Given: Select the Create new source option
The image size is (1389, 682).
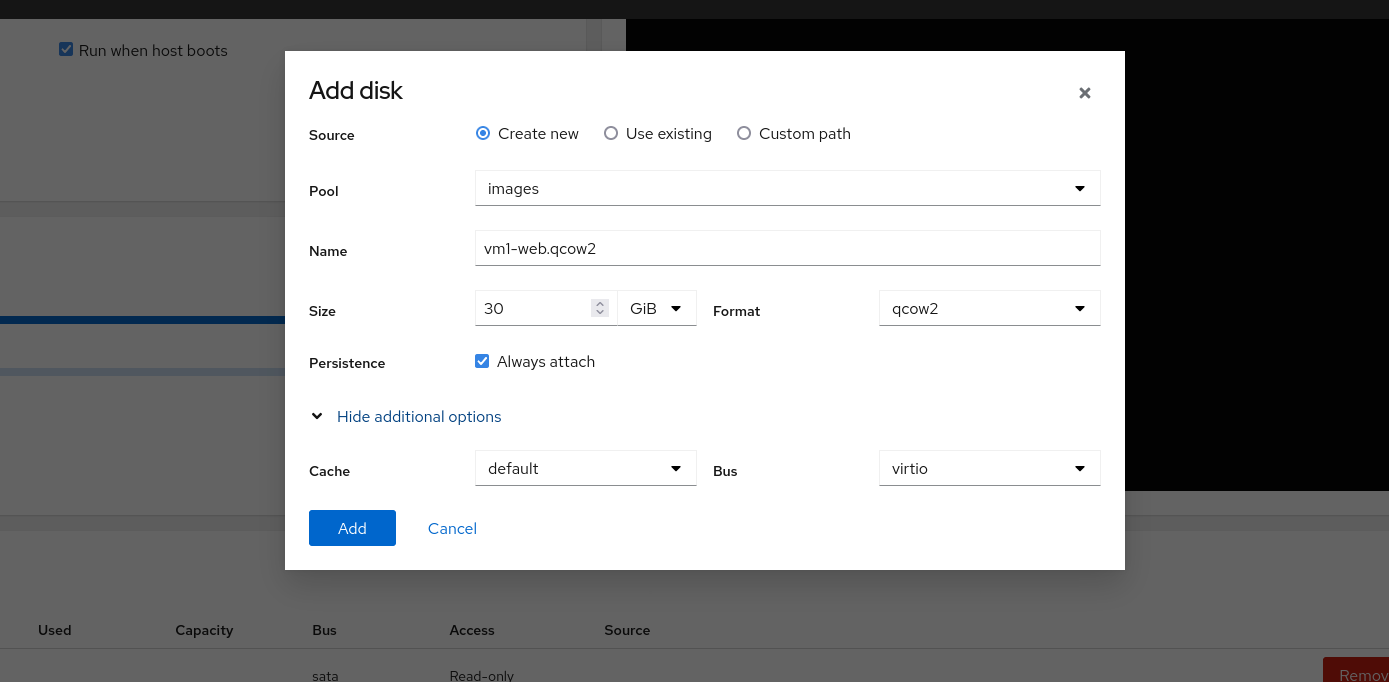Looking at the screenshot, I should pos(483,133).
